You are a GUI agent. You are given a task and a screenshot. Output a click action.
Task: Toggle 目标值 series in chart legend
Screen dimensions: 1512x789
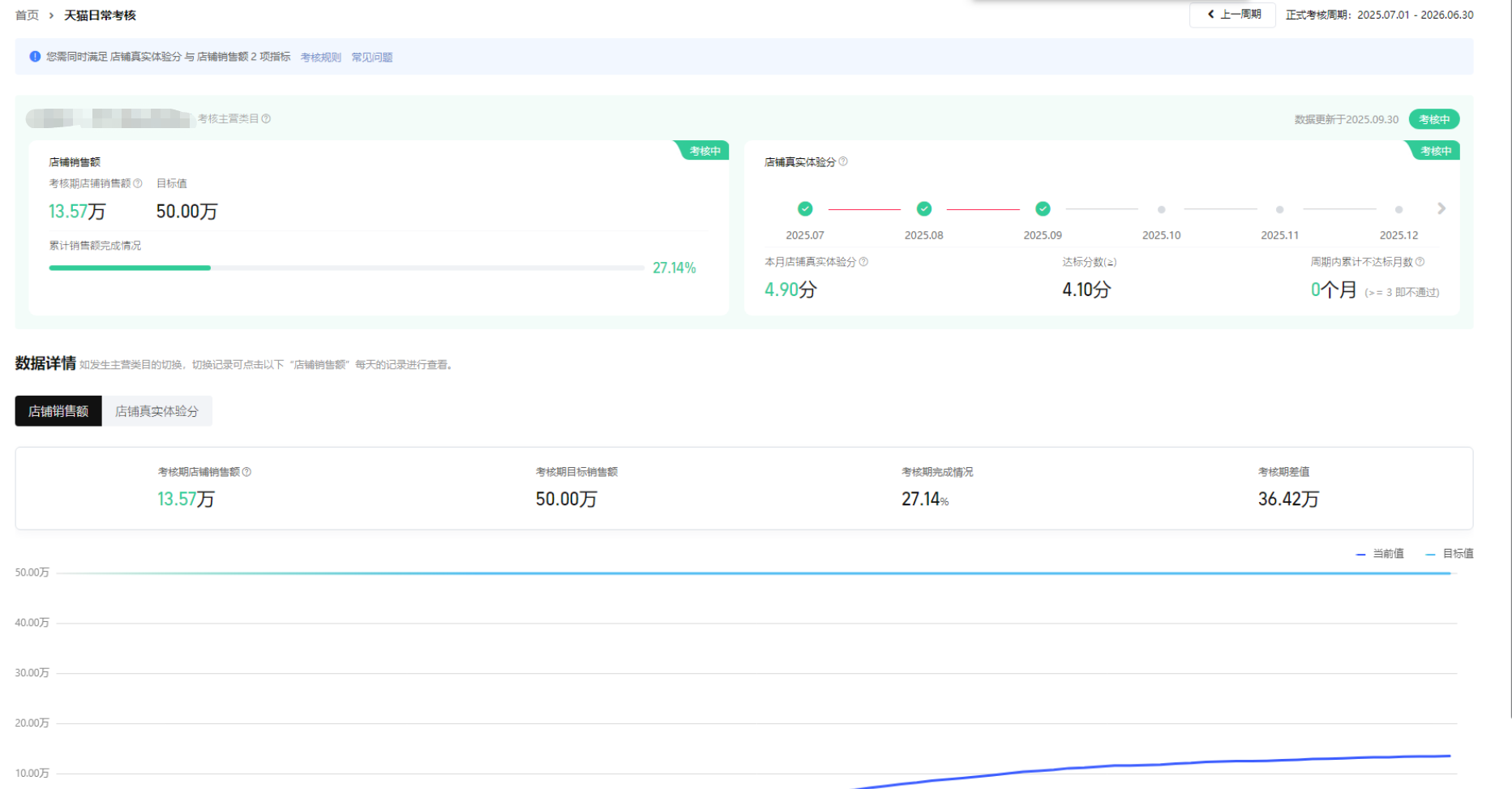point(1450,554)
